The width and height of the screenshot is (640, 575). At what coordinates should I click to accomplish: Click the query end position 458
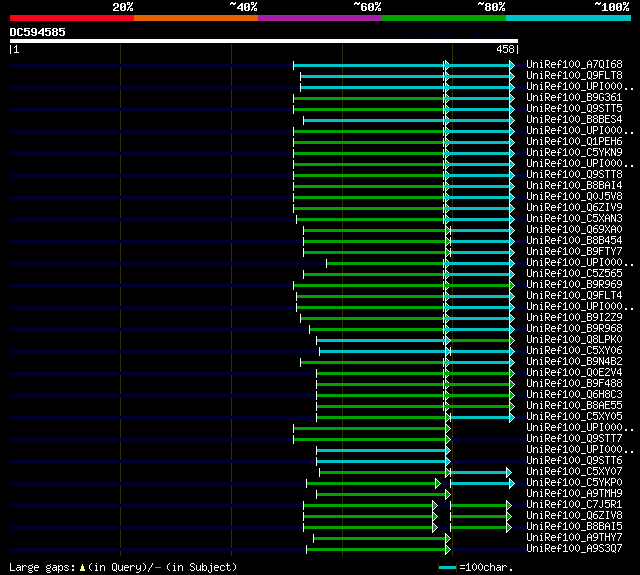[x=505, y=49]
